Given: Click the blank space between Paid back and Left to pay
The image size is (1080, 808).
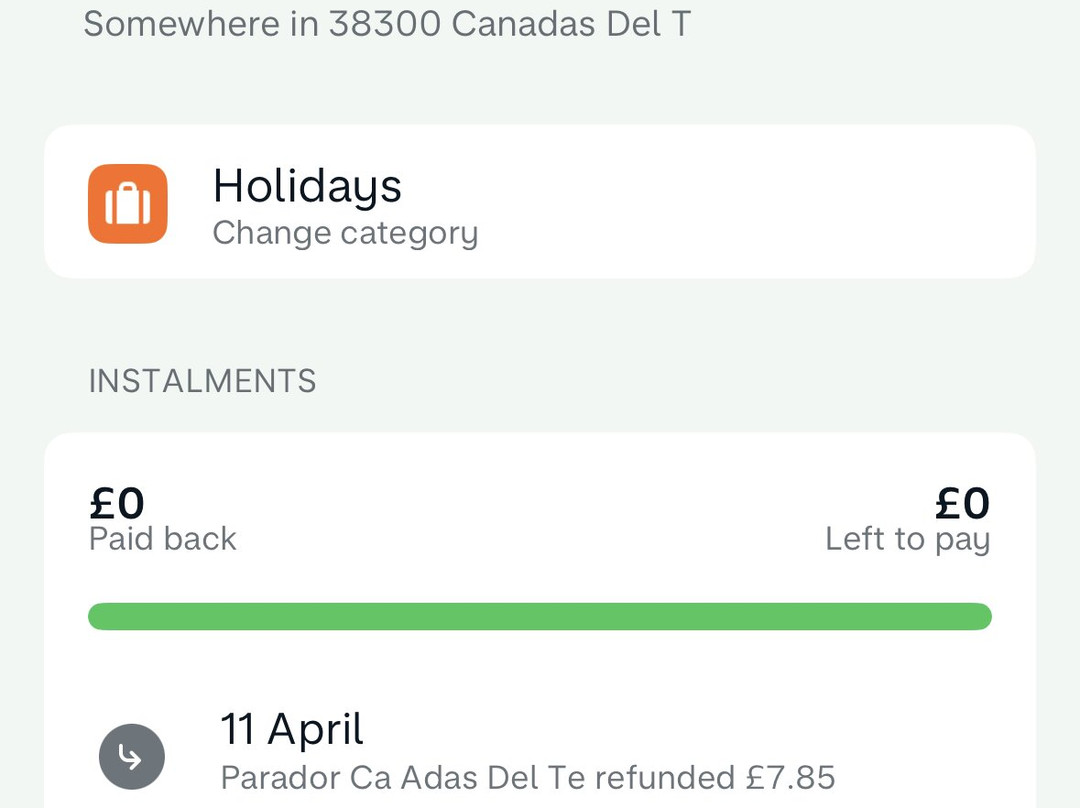Looking at the screenshot, I should (530, 520).
